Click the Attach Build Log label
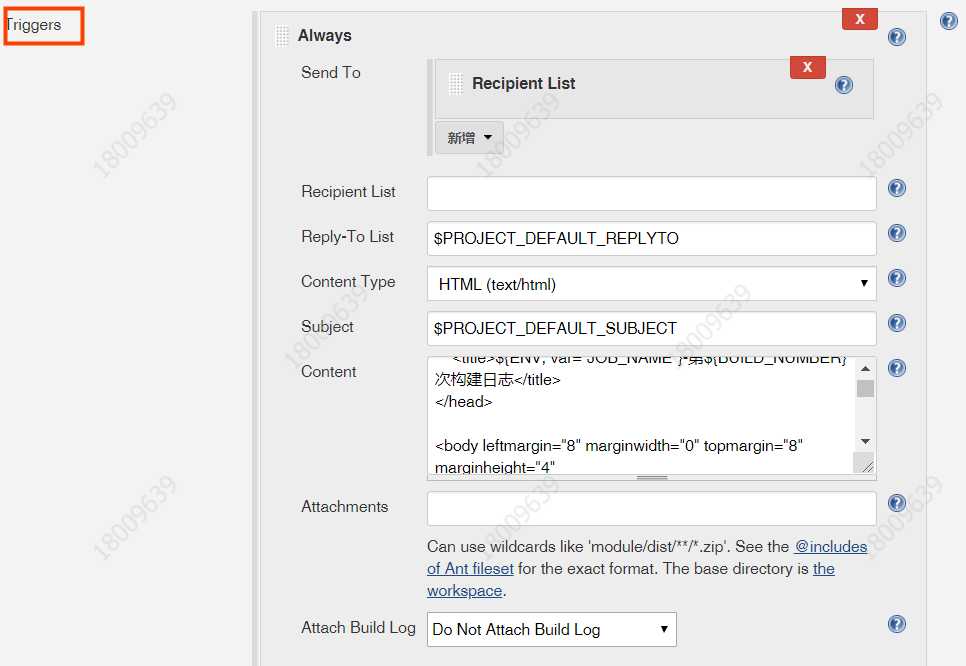The image size is (966, 666). point(358,628)
